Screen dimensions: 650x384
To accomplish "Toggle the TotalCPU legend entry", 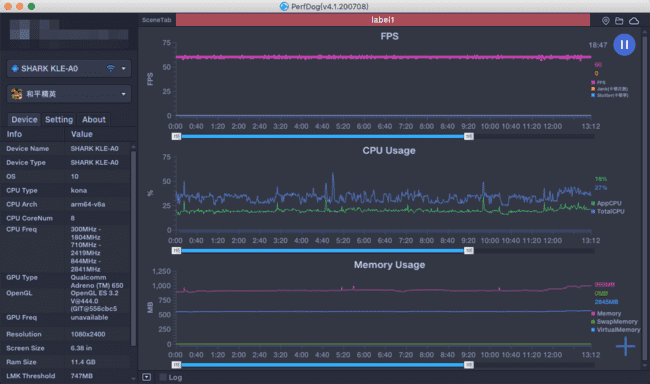I will (x=608, y=211).
